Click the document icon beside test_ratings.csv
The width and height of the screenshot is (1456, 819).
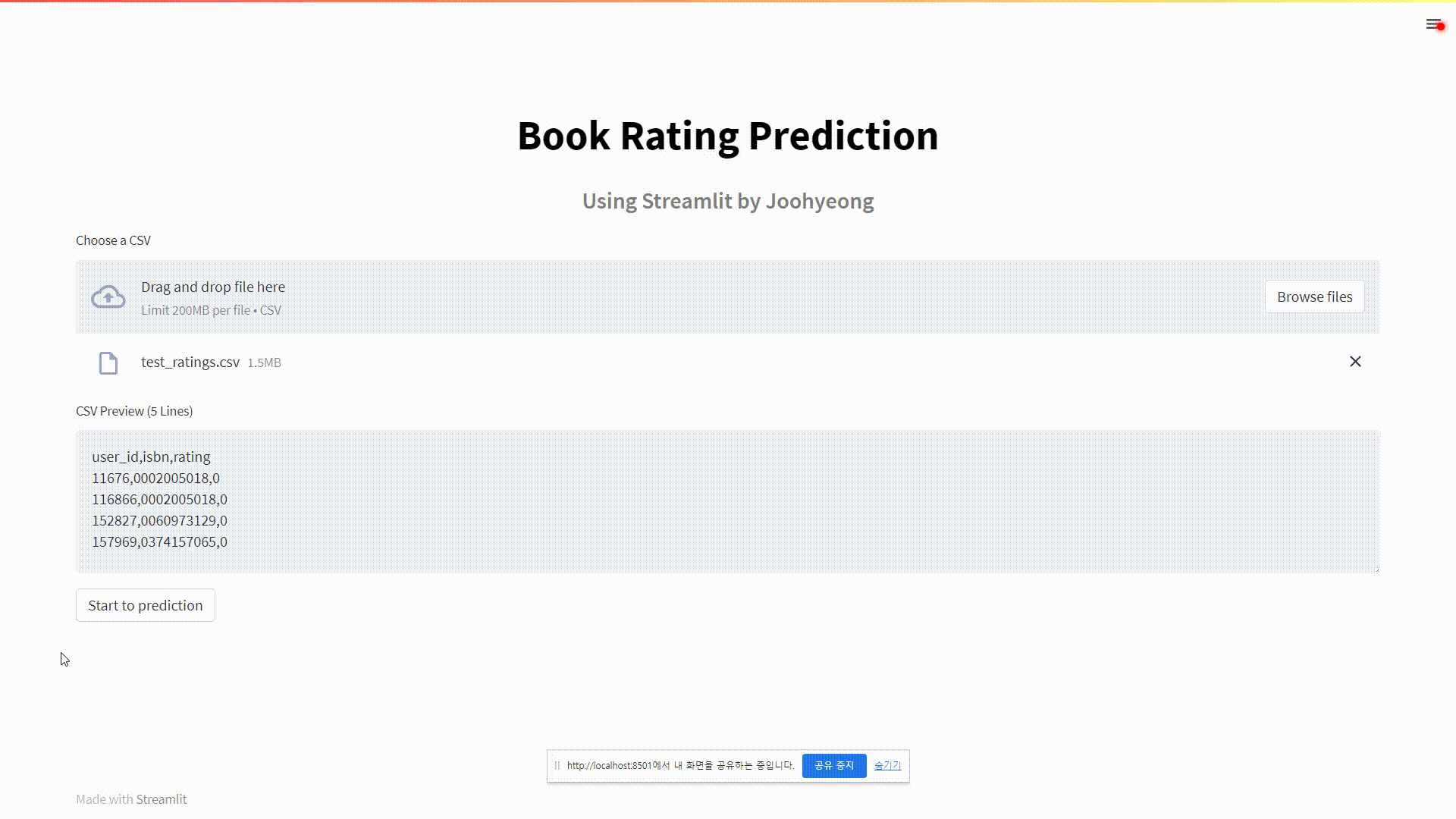coord(108,362)
